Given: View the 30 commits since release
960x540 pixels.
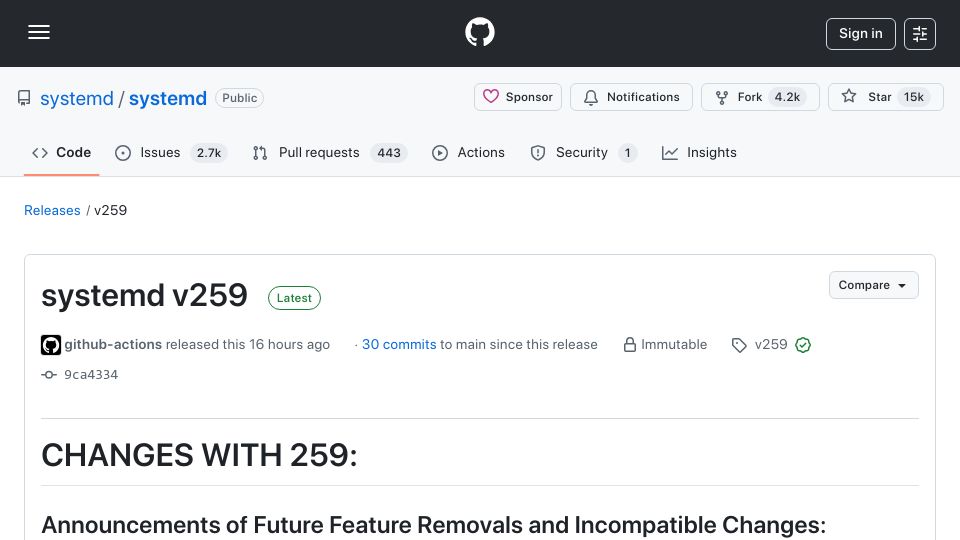Looking at the screenshot, I should coord(399,344).
